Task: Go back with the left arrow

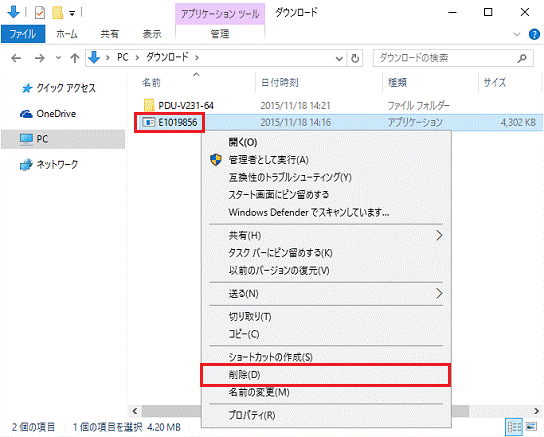Action: tap(16, 58)
